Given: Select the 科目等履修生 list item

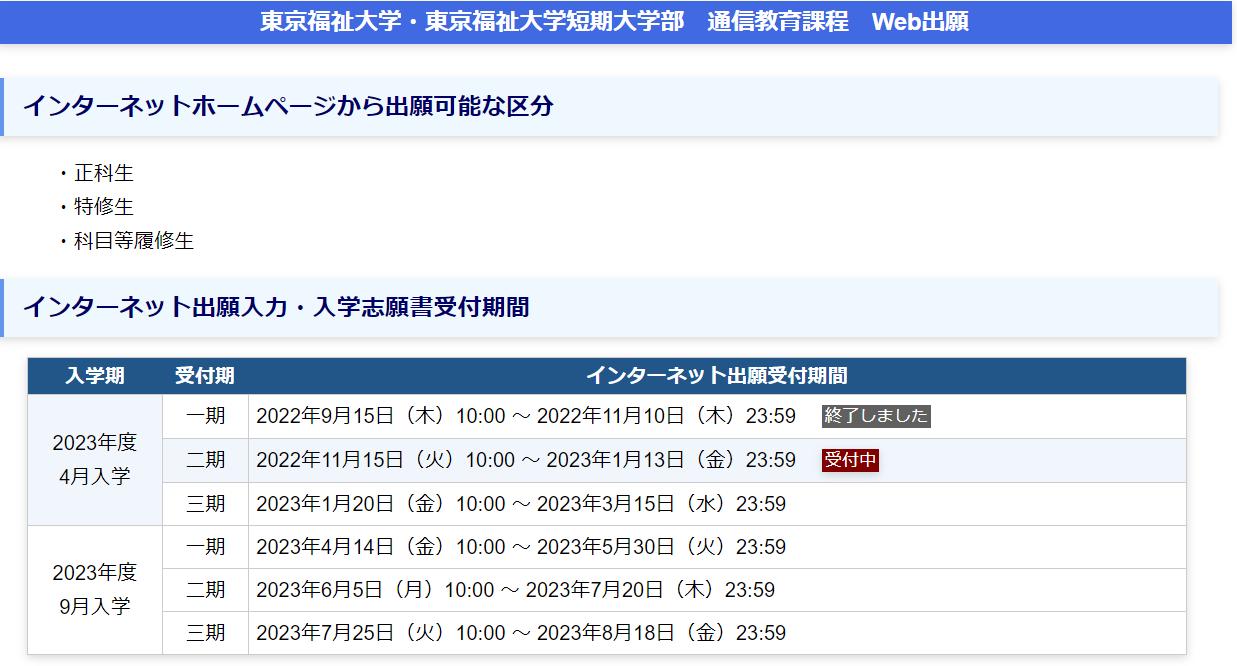Looking at the screenshot, I should pos(133,241).
